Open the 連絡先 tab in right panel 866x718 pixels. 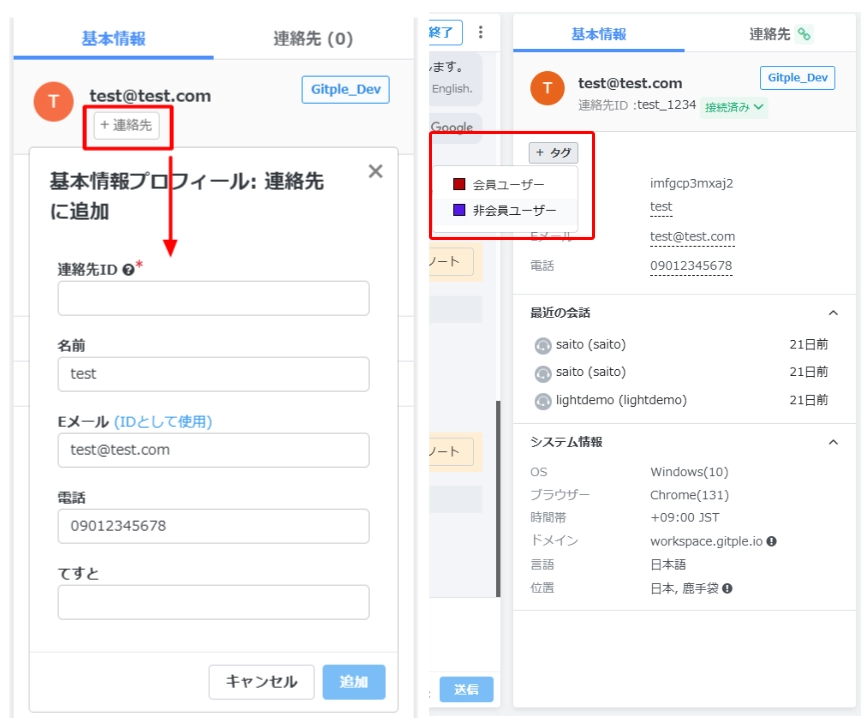770,34
